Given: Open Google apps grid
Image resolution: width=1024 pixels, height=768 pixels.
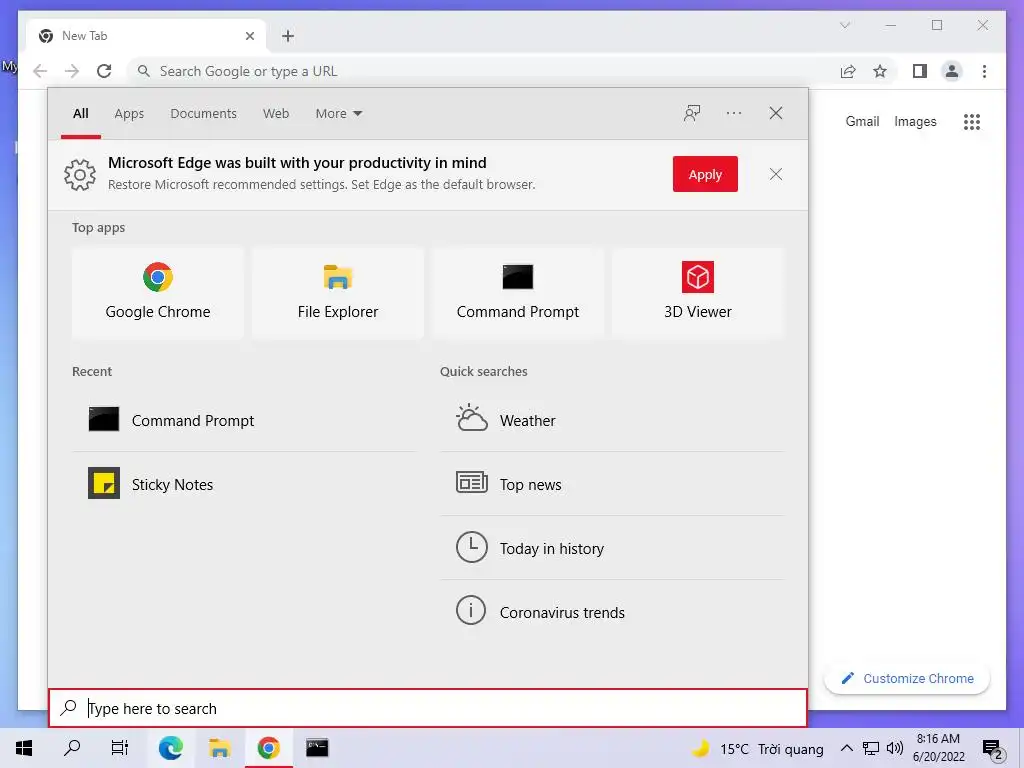Looking at the screenshot, I should click(972, 121).
